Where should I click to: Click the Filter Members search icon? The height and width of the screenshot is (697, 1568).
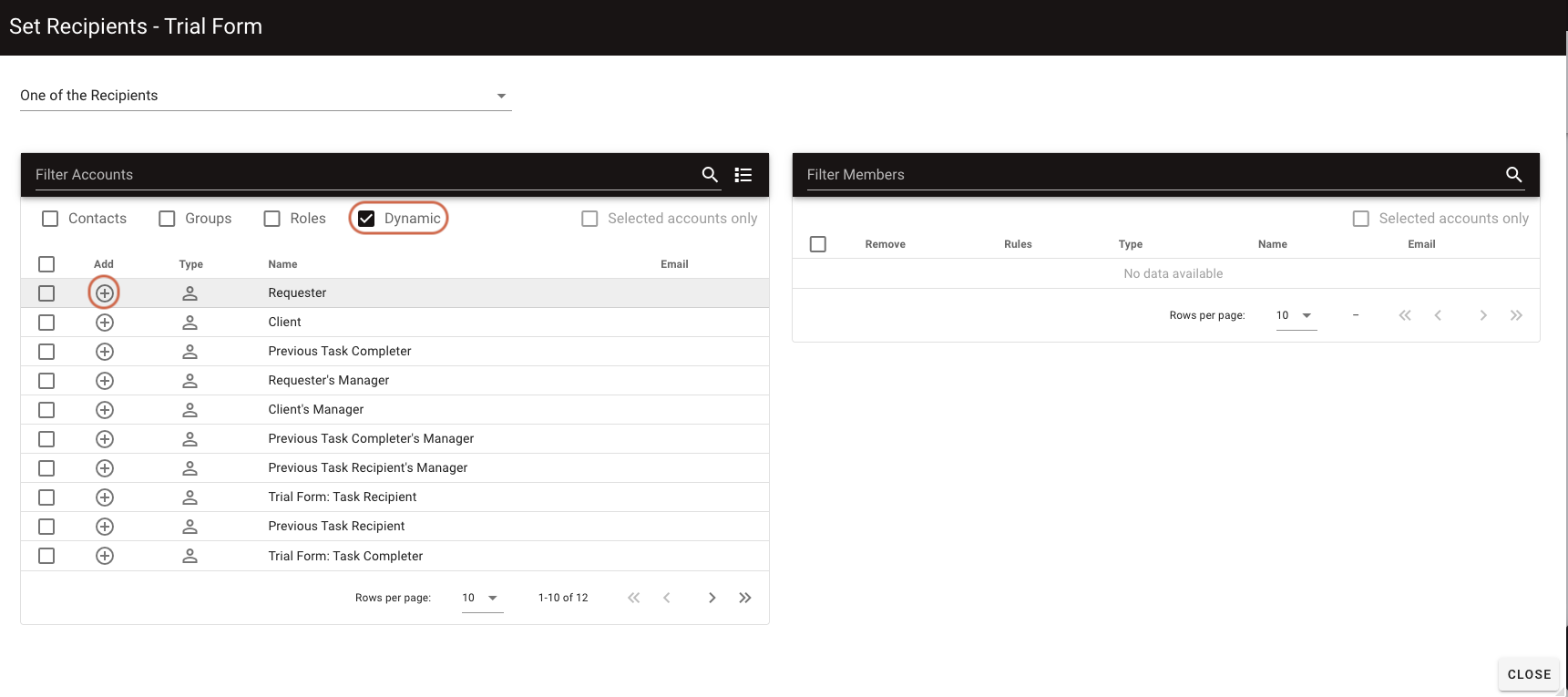pyautogui.click(x=1513, y=175)
